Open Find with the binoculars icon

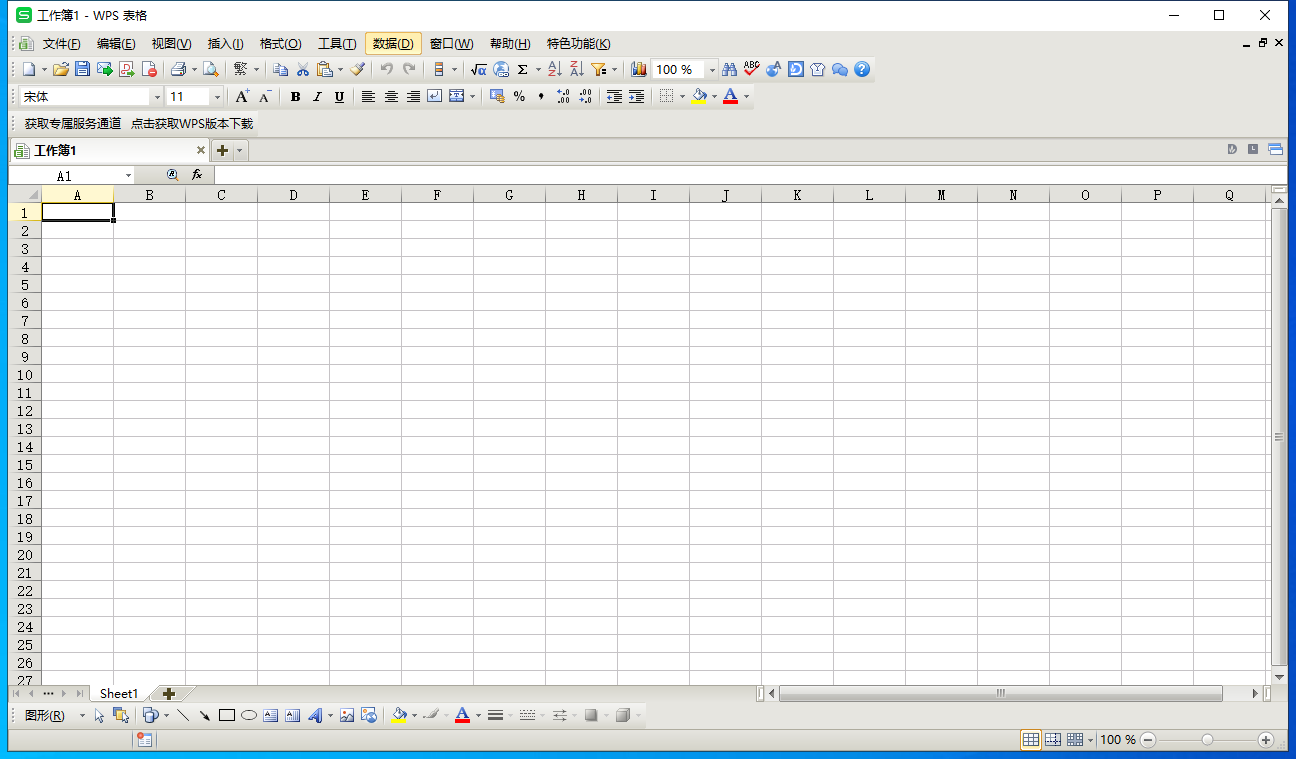pos(729,69)
